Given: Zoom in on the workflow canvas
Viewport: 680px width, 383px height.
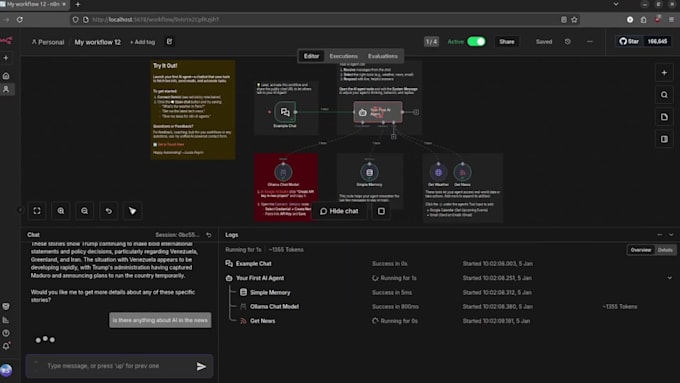Looking at the screenshot, I should [61, 211].
